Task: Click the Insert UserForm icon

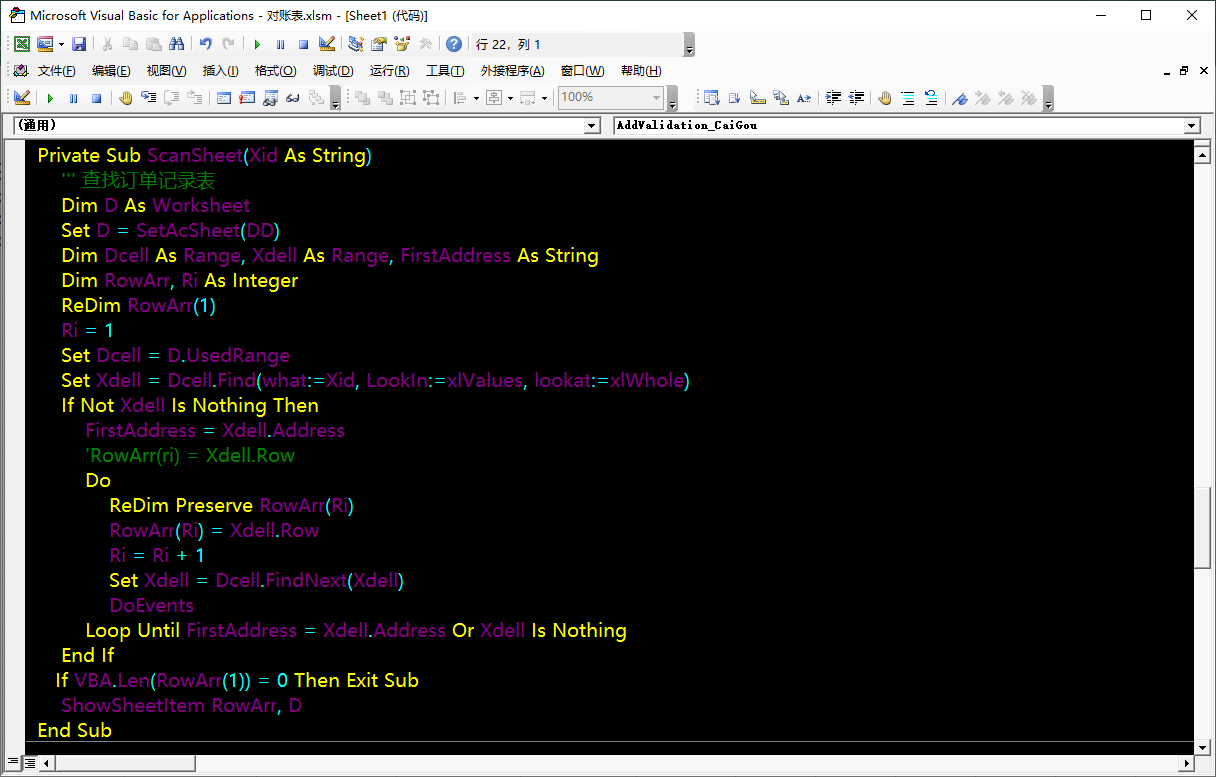Action: click(x=44, y=44)
